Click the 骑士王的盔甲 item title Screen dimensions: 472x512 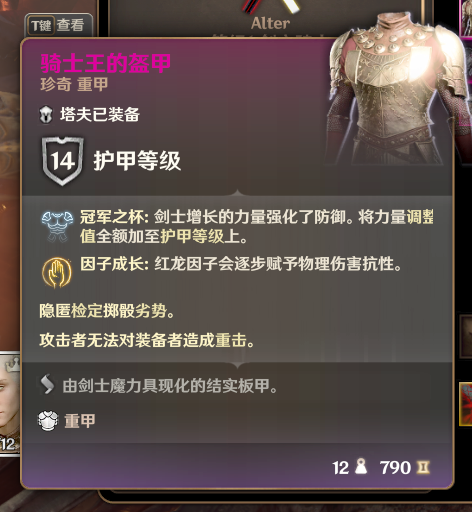coord(105,63)
